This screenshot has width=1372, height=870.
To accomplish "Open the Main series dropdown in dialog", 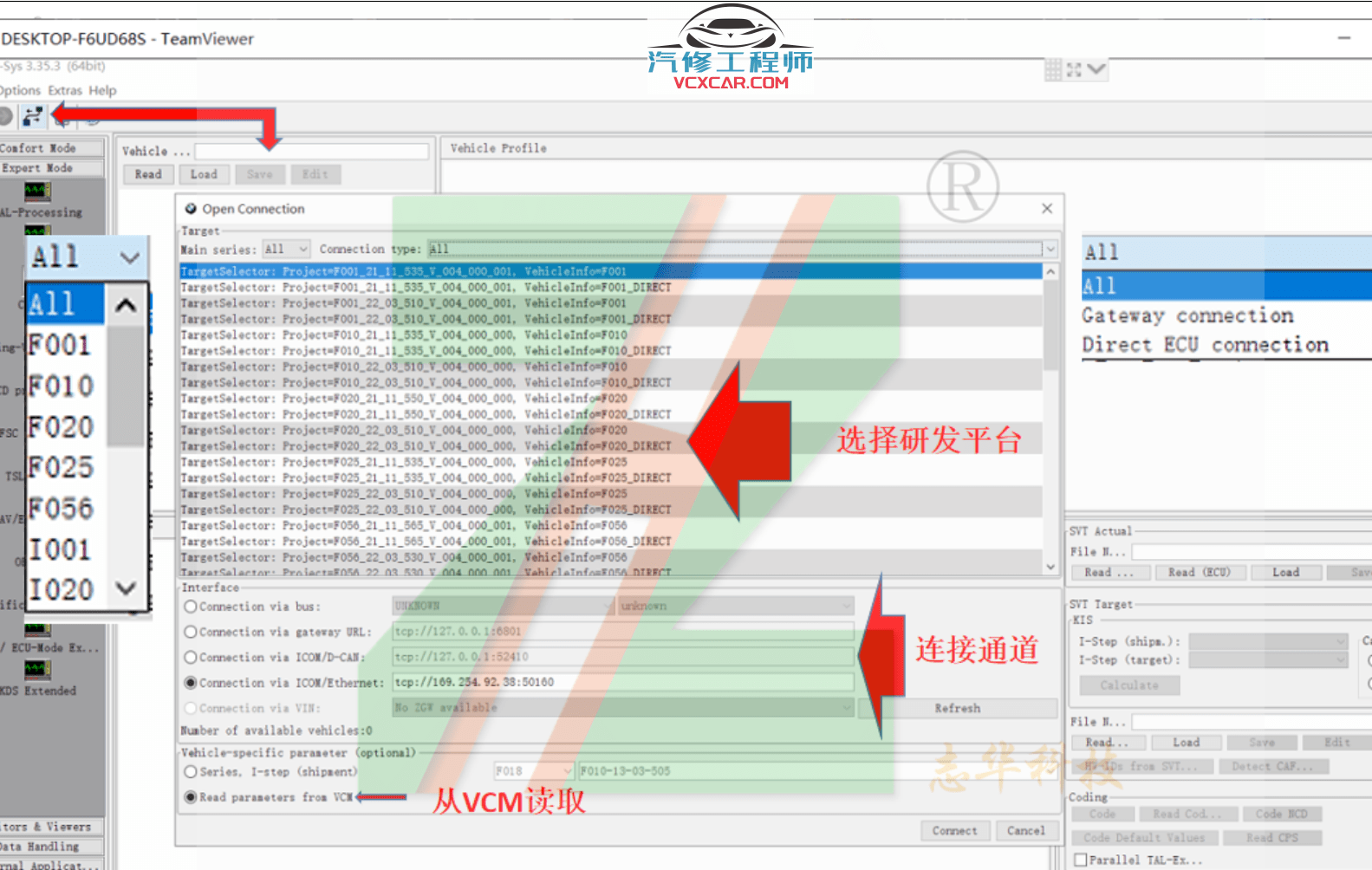I will [x=286, y=250].
